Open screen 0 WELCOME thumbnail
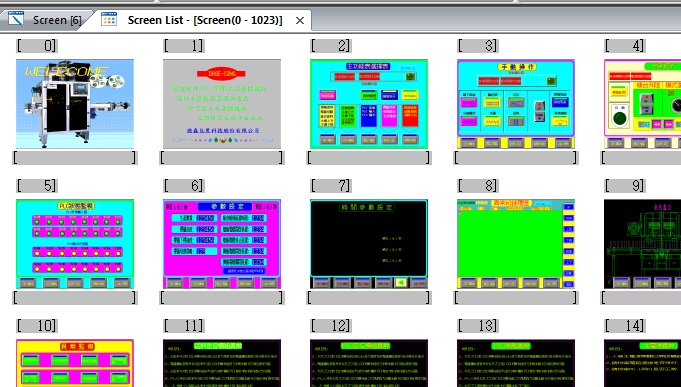The image size is (681, 387). click(75, 104)
